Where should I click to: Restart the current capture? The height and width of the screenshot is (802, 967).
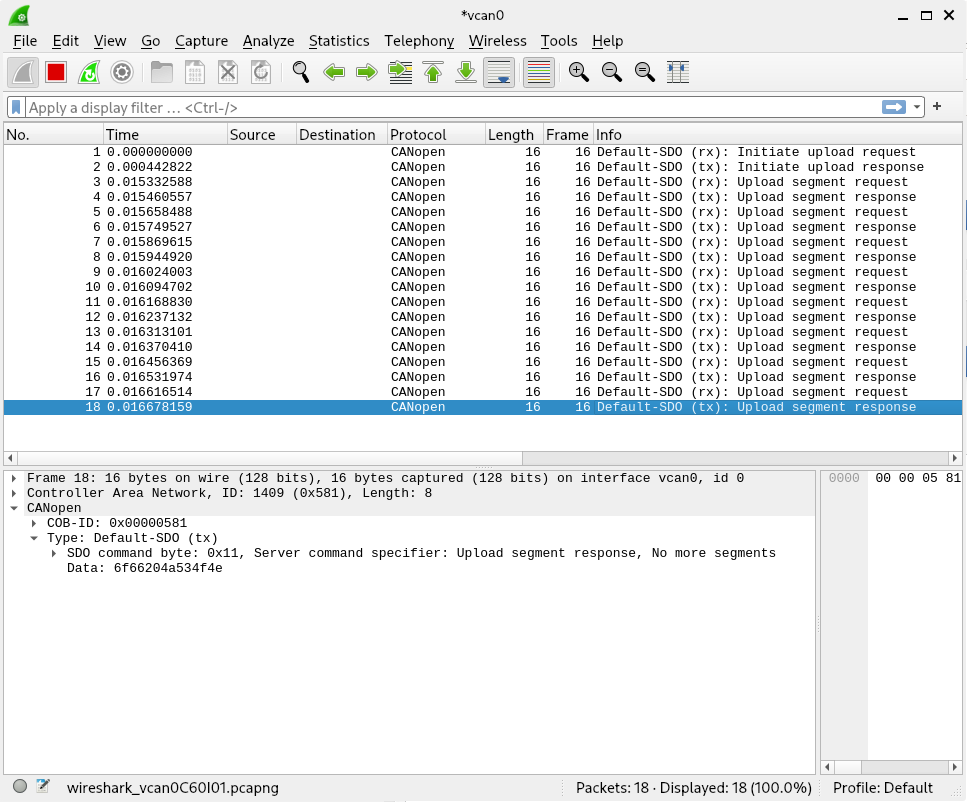(89, 72)
